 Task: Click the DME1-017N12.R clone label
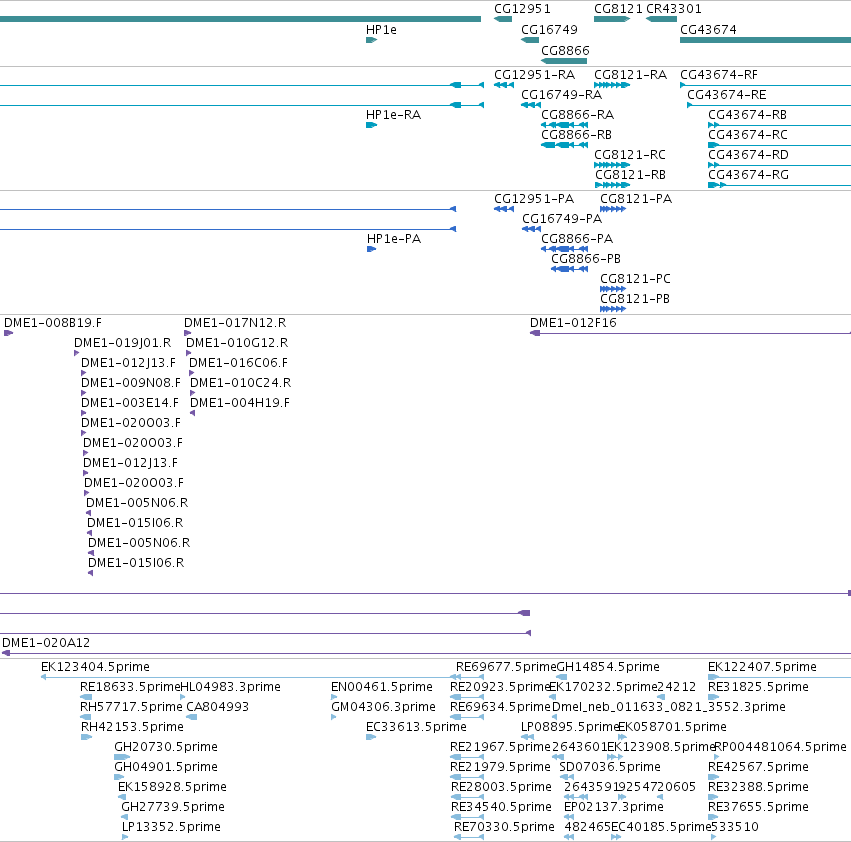pyautogui.click(x=235, y=323)
